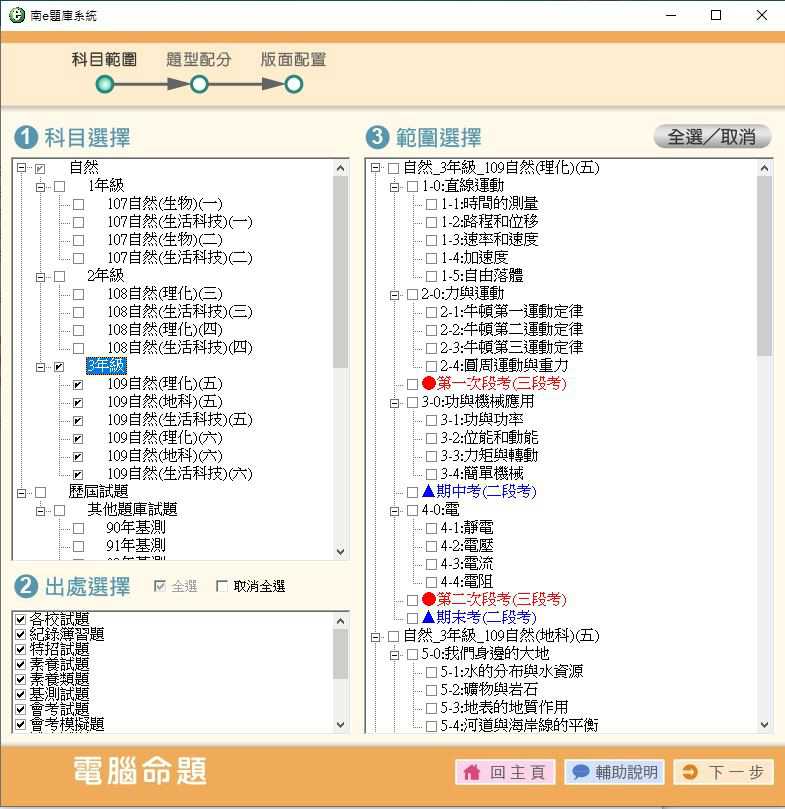Check the 5-0:我們身邊的大地 checkbox
785x809 pixels.
[x=412, y=655]
